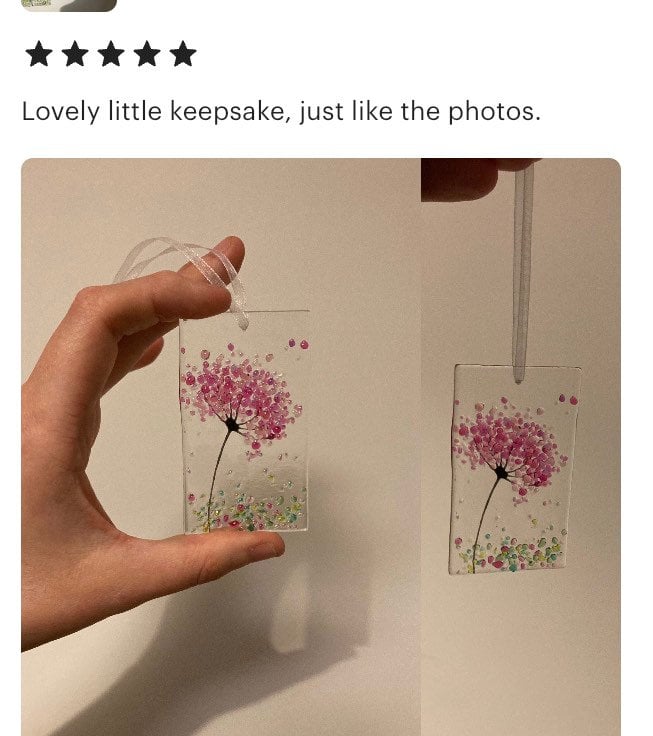Click the green dots at right ornament bottom
The image size is (653, 736).
512,554
